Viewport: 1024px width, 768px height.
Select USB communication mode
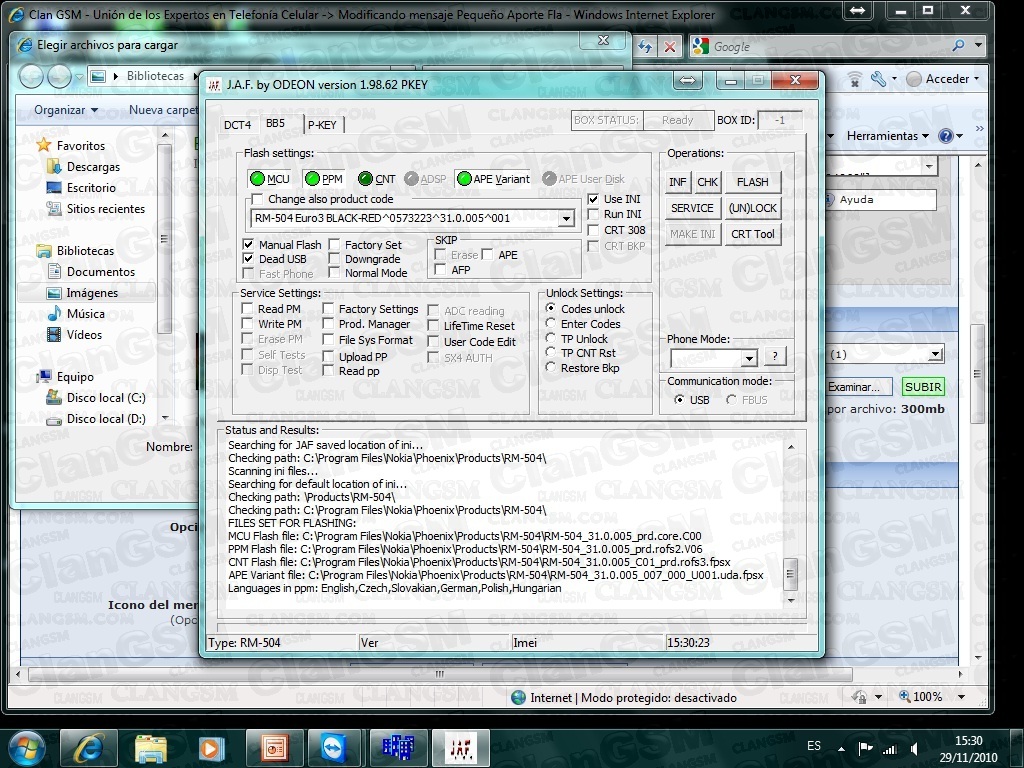pos(680,400)
